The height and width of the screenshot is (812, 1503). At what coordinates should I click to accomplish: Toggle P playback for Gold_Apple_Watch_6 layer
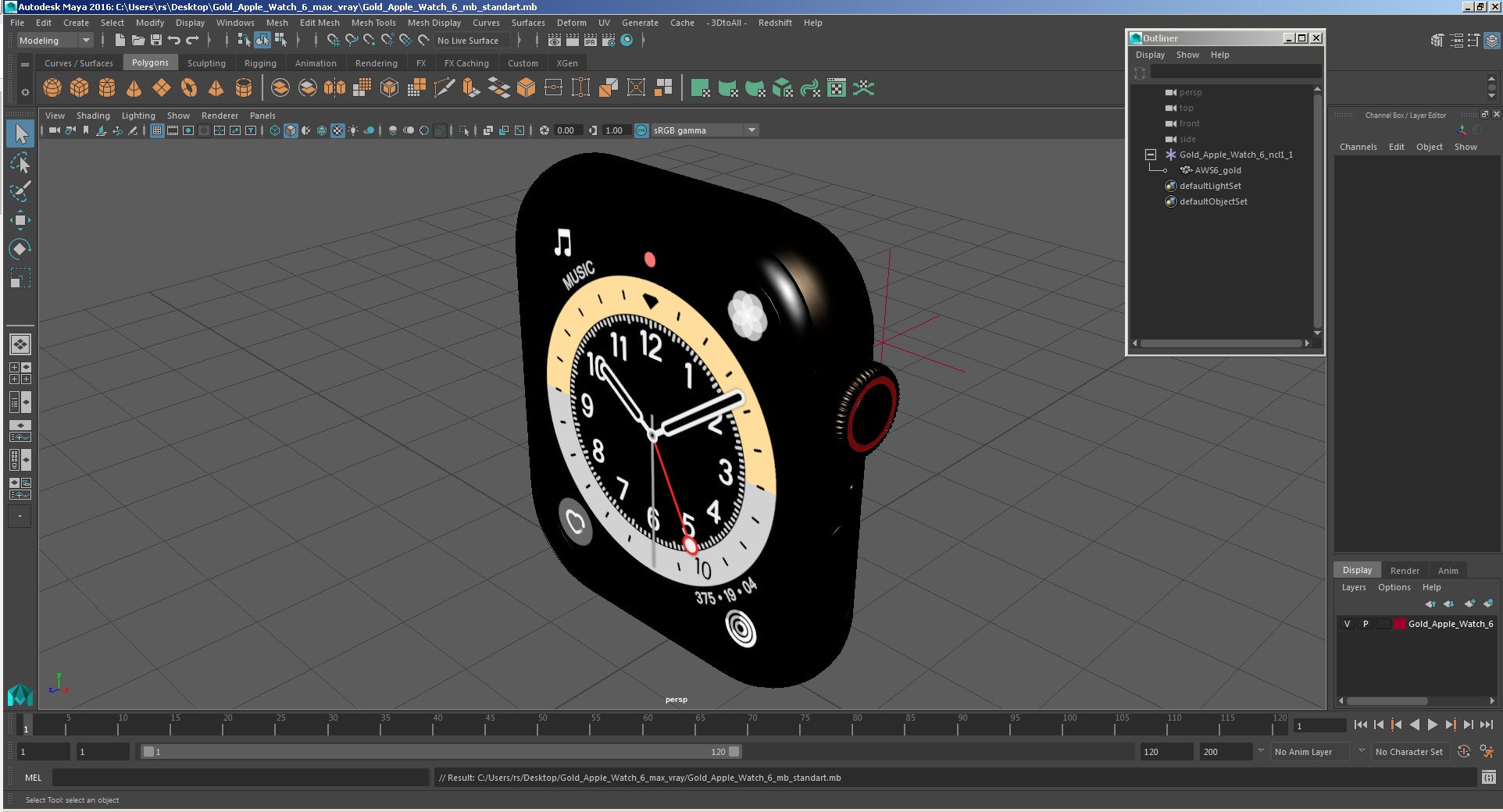click(1366, 624)
